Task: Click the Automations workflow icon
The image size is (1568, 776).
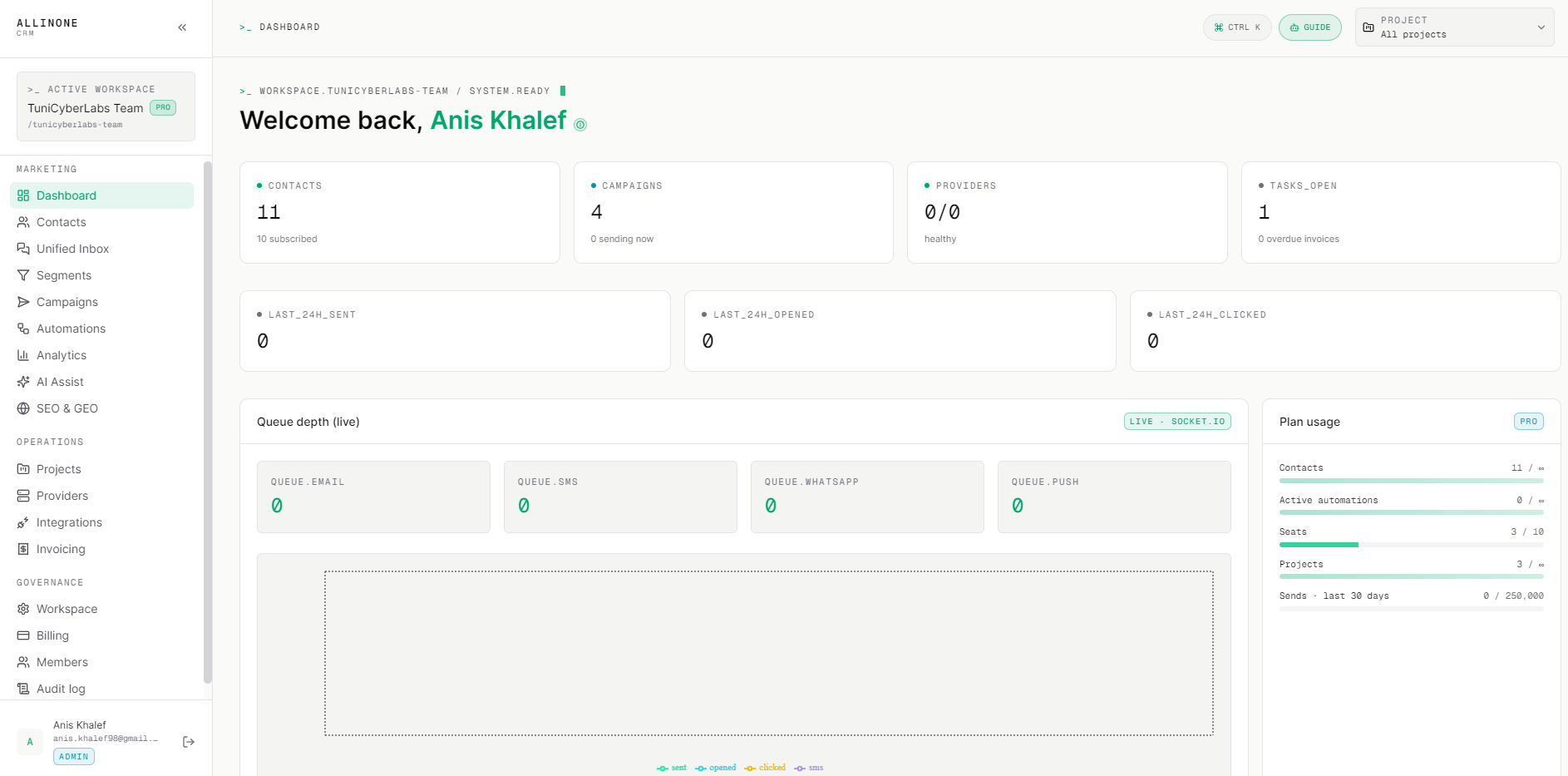Action: (x=23, y=329)
